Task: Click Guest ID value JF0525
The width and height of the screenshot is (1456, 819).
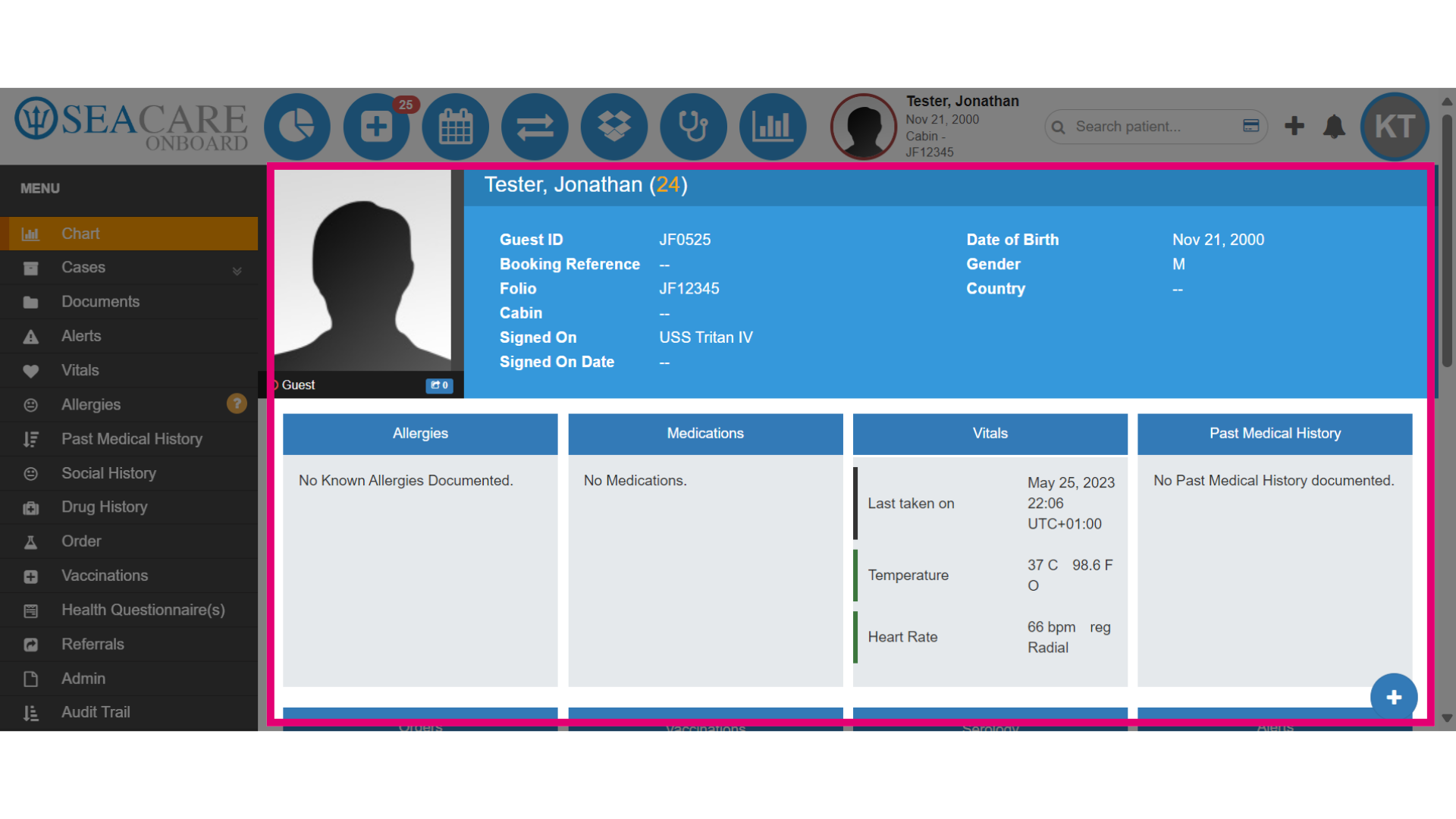Action: (x=685, y=240)
